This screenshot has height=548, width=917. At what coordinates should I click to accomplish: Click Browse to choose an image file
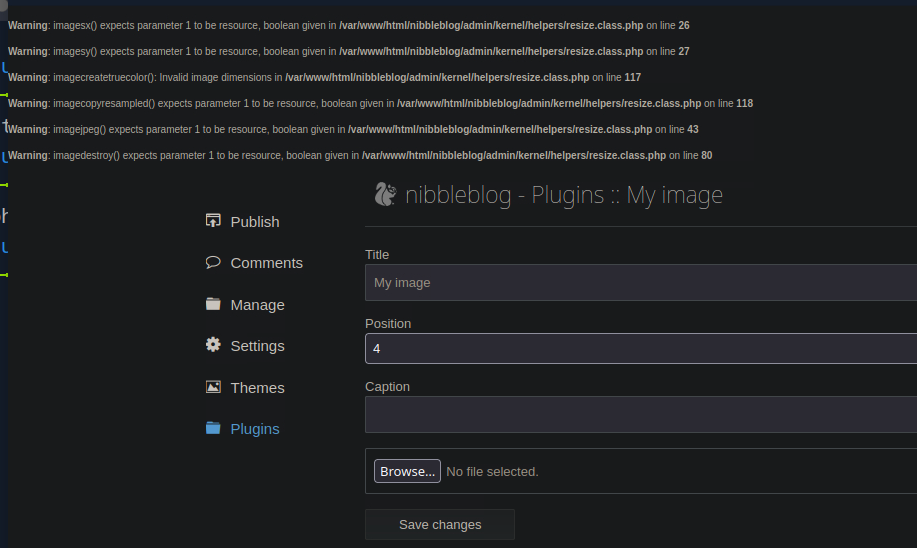[407, 471]
